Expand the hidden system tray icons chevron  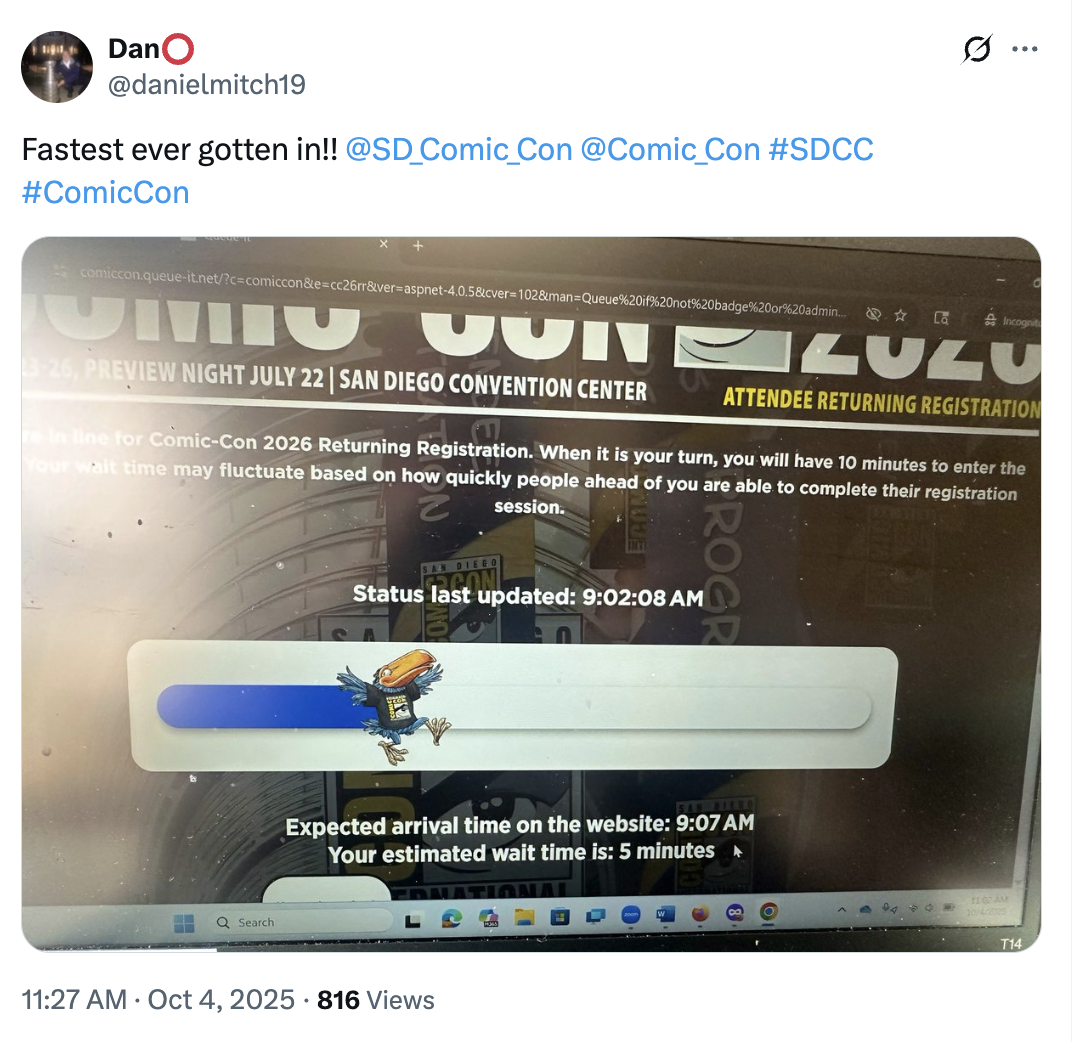pyautogui.click(x=842, y=910)
